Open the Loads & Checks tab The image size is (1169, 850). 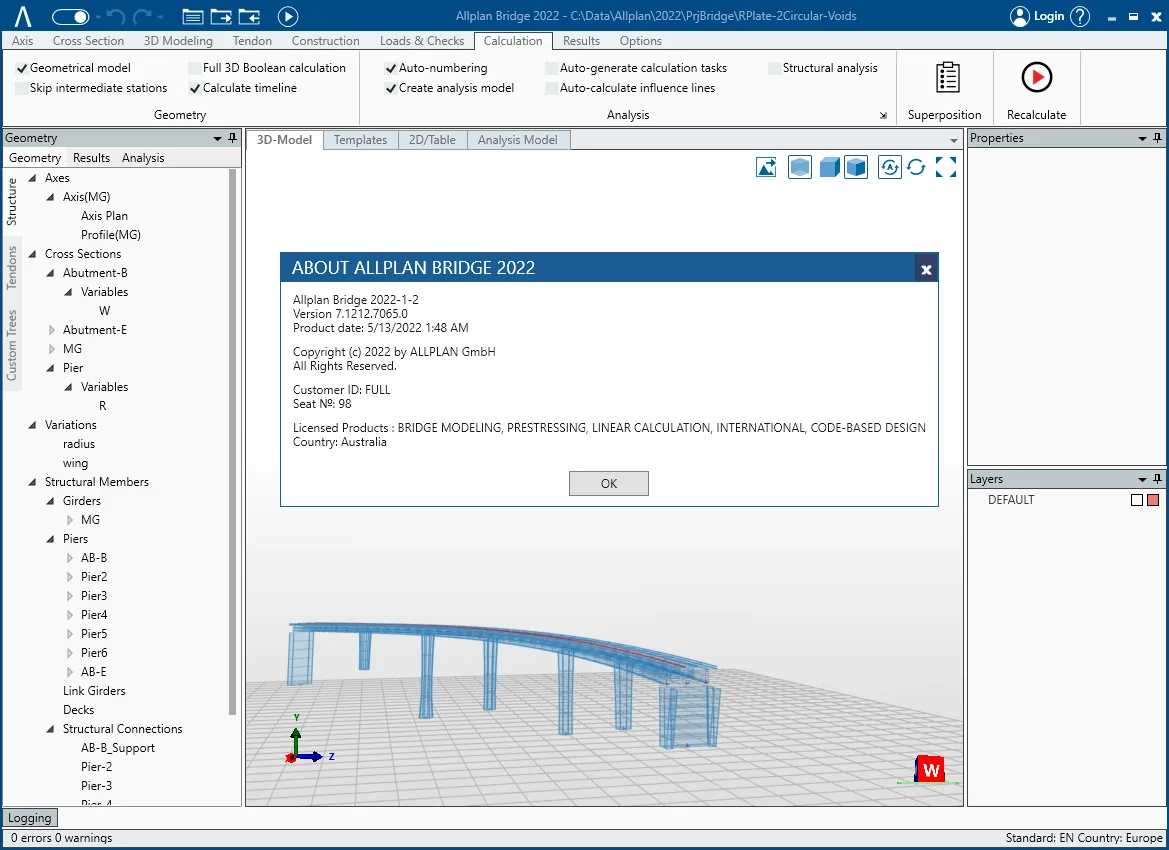tap(422, 41)
